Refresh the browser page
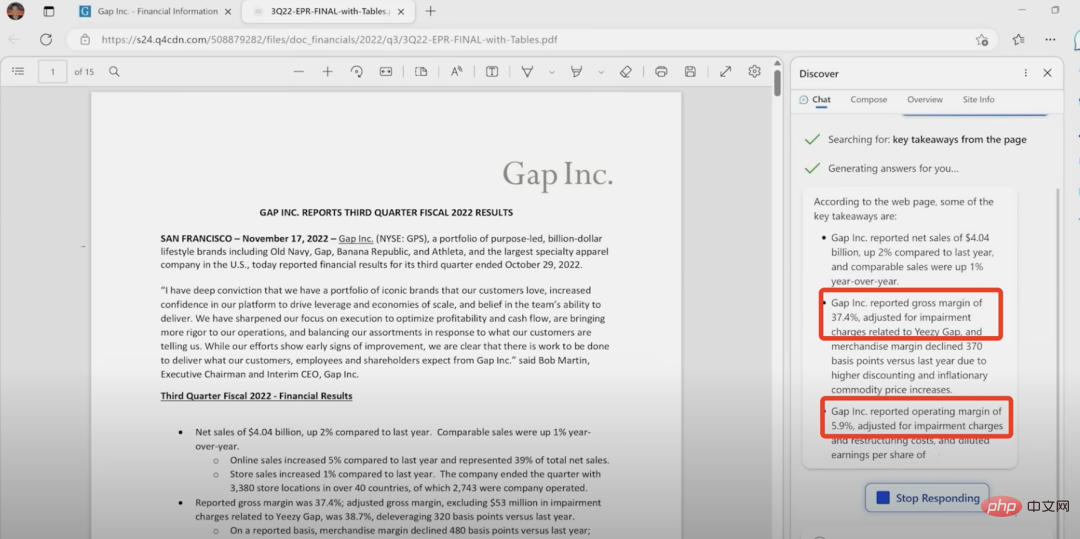Viewport: 1080px width, 539px height. tap(46, 39)
